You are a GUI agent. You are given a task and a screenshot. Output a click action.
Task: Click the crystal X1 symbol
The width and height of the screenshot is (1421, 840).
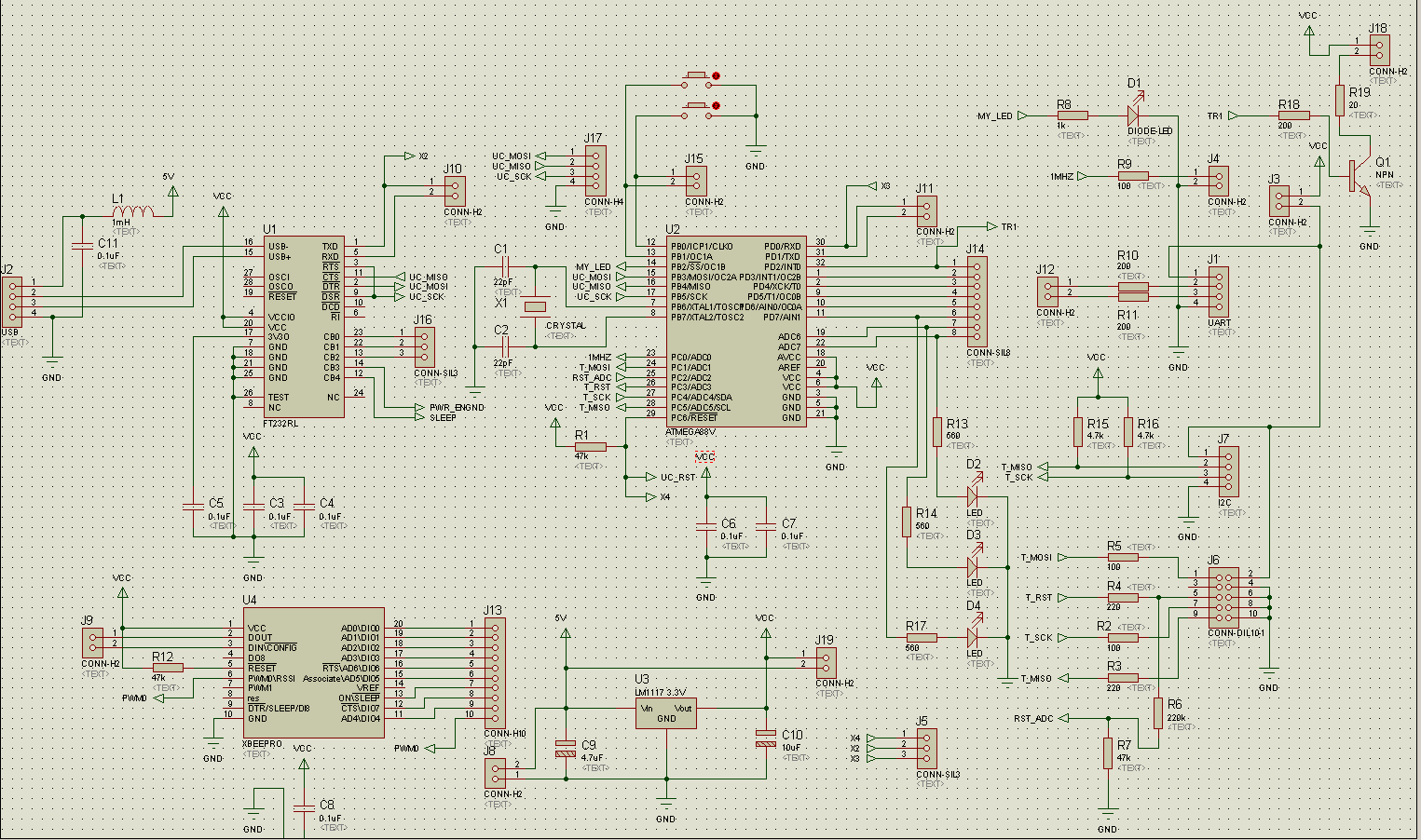535,305
